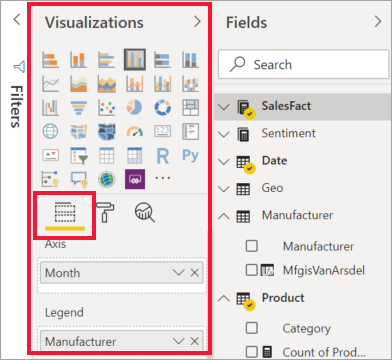The height and width of the screenshot is (360, 392).
Task: Click the Fields search box
Action: pos(304,64)
